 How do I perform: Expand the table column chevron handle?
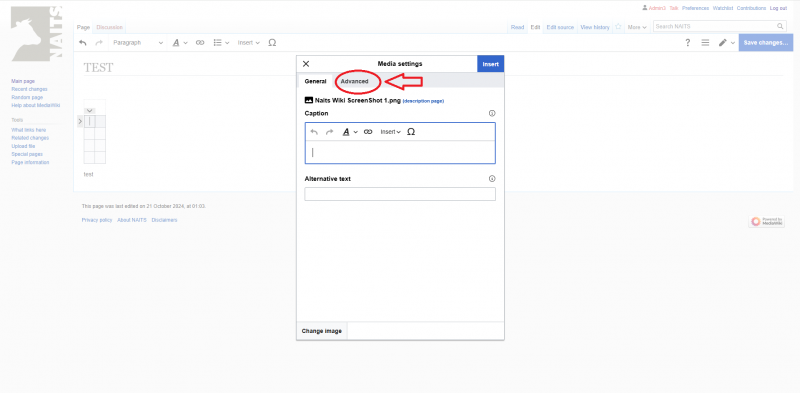89,111
